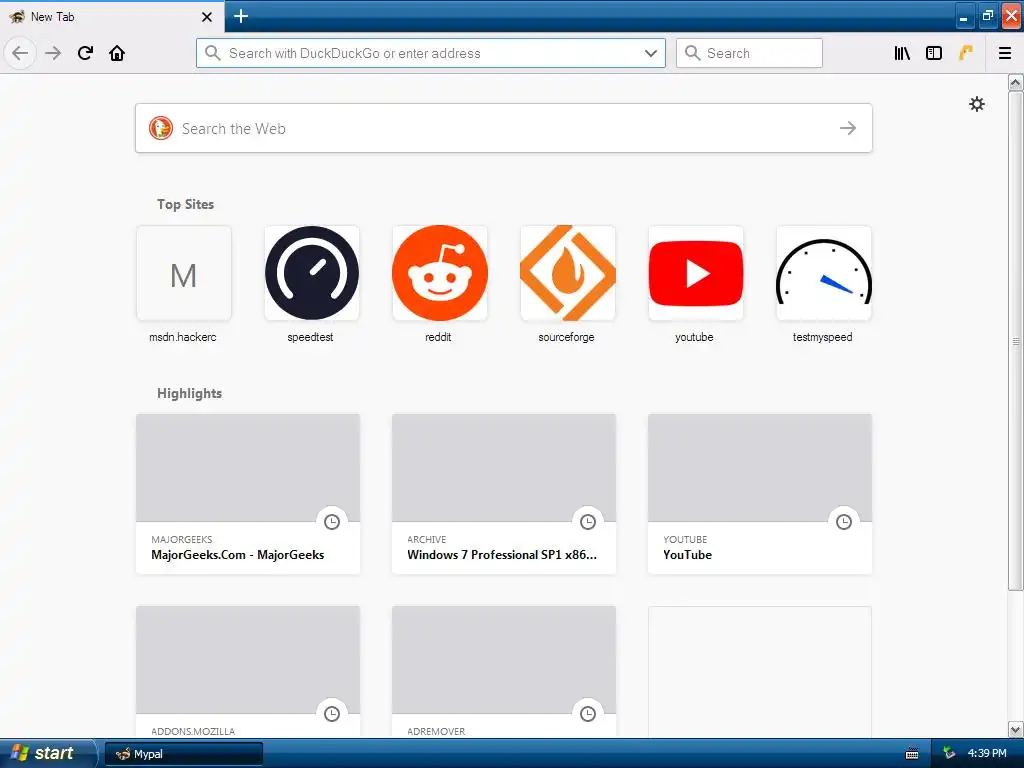
Task: Open the Library bookshelf icon
Action: (902, 53)
